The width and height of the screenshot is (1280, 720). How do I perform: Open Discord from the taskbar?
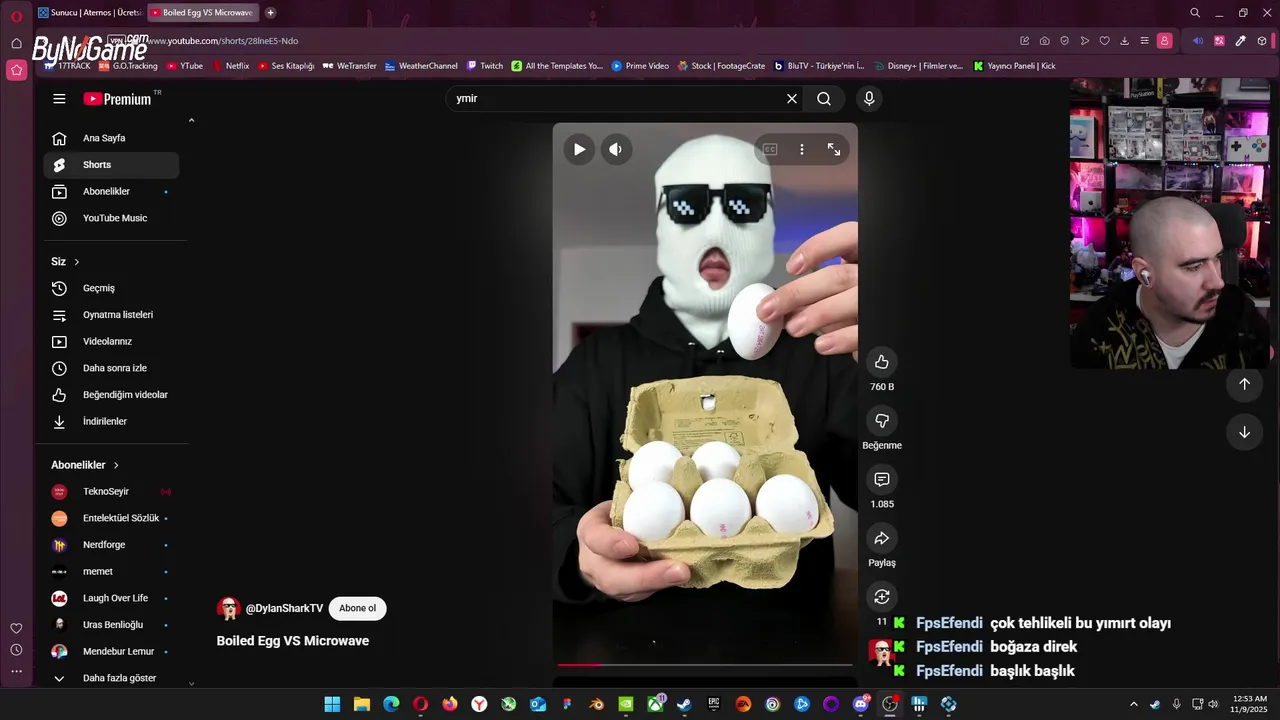point(860,704)
